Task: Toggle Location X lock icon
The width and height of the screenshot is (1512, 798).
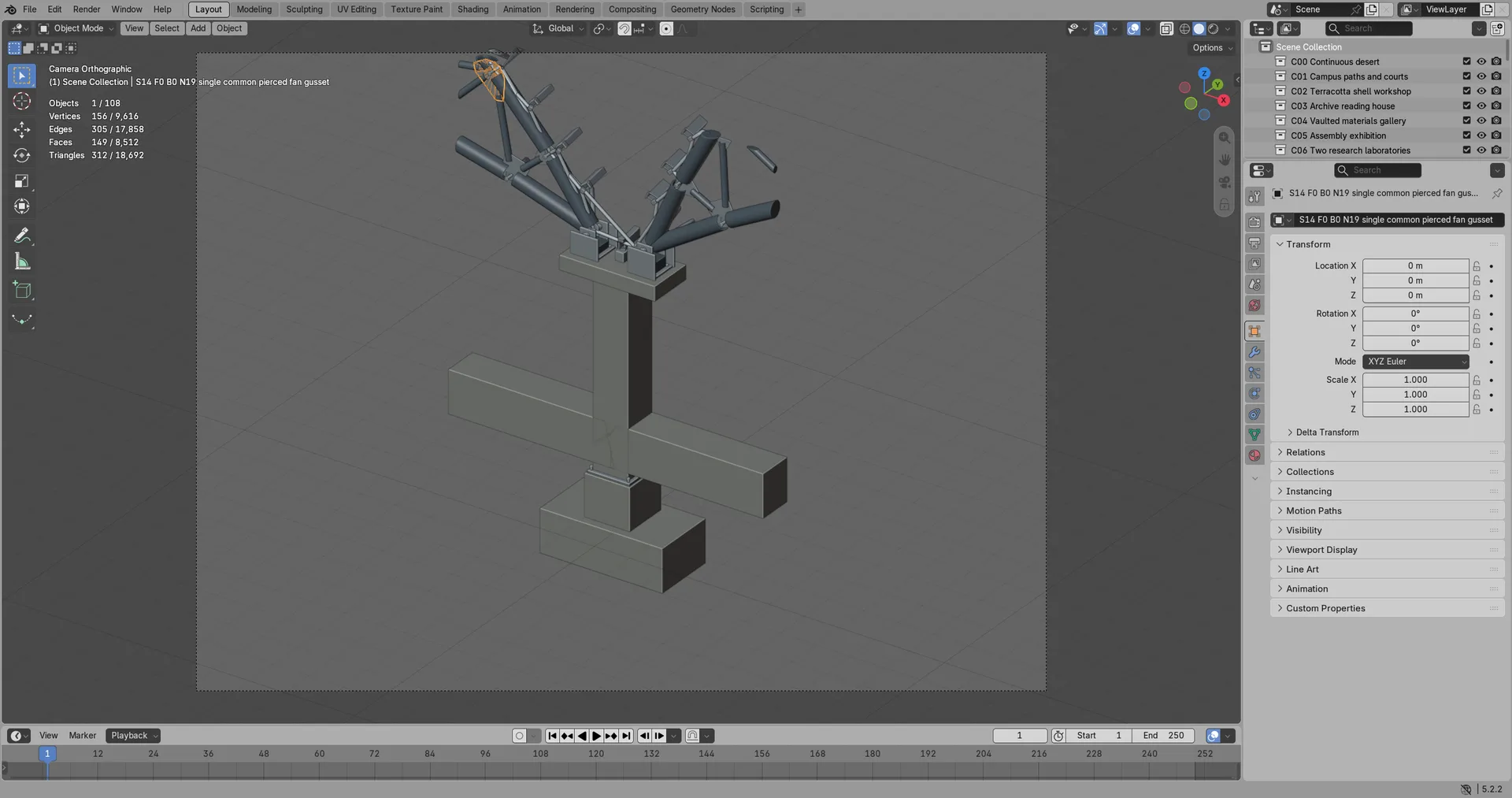Action: (x=1477, y=266)
